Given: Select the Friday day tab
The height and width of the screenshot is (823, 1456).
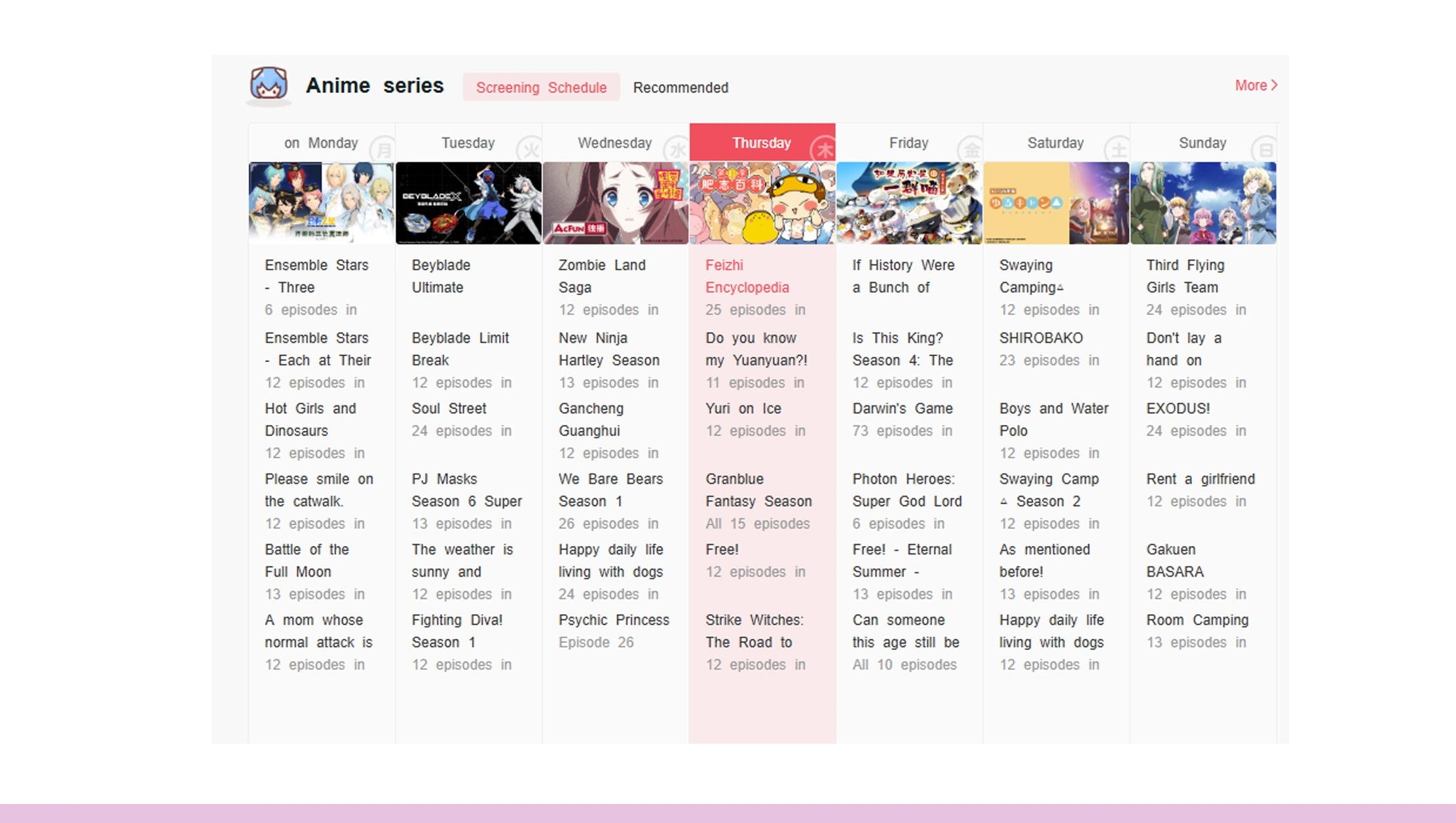Looking at the screenshot, I should click(x=908, y=143).
